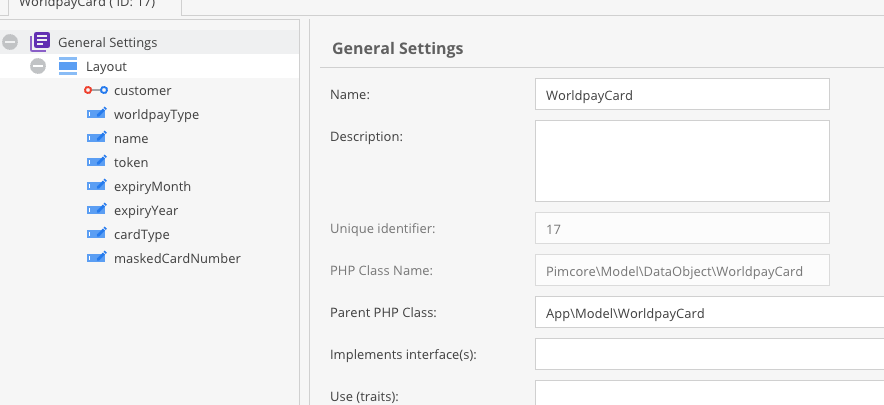Click the Layout panel icon
The image size is (884, 405).
click(x=68, y=66)
